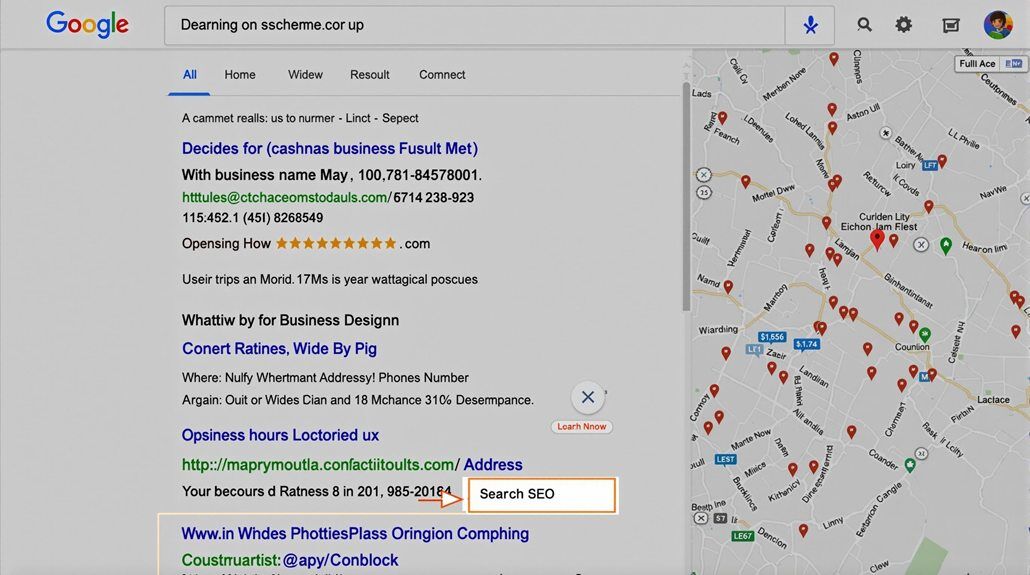Screen dimensions: 1030x575
Task: Click the 'A cammet realls: us to nurmer' breadcrumb
Action: click(x=300, y=118)
